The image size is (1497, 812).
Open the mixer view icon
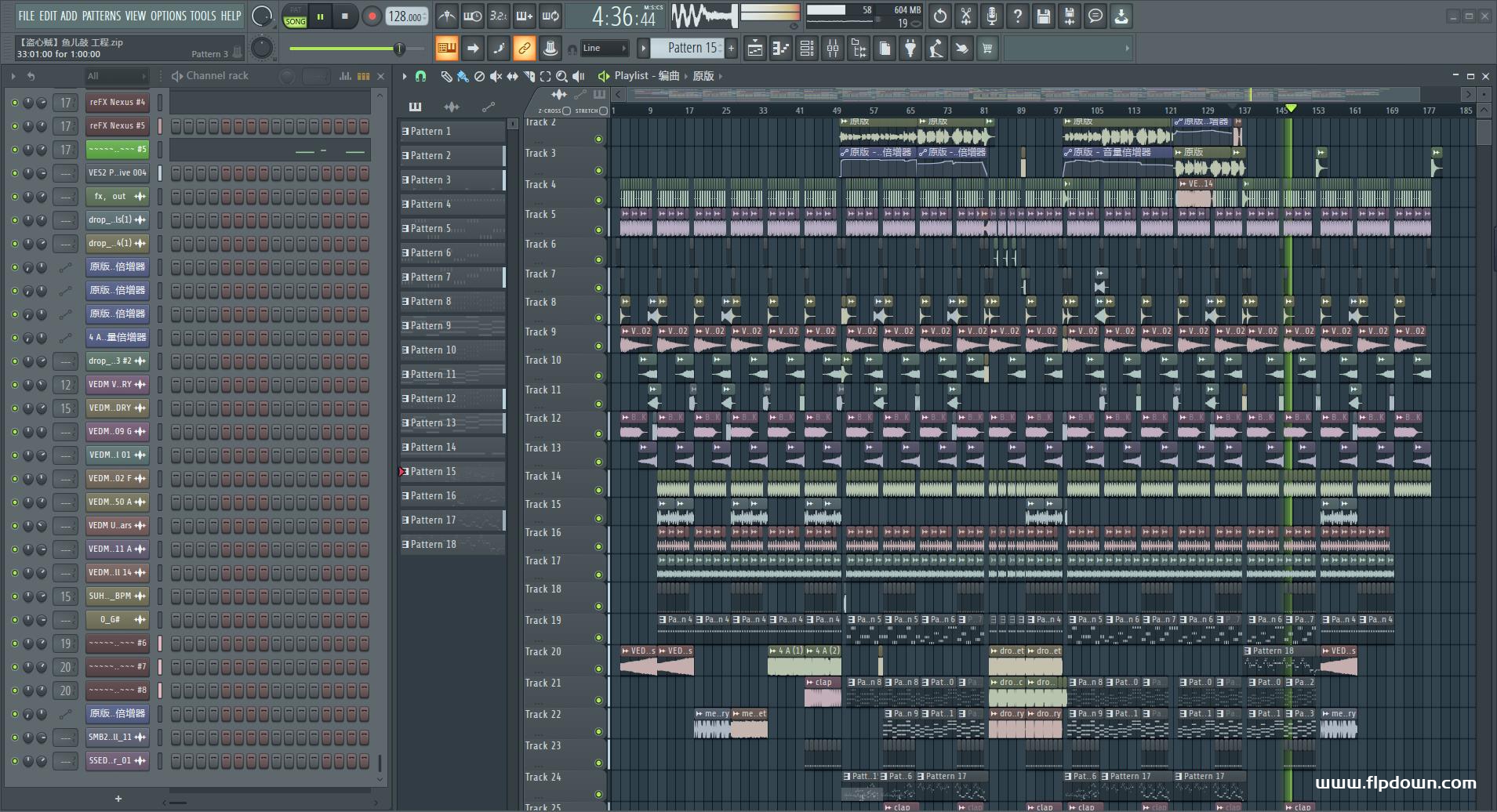tap(833, 49)
